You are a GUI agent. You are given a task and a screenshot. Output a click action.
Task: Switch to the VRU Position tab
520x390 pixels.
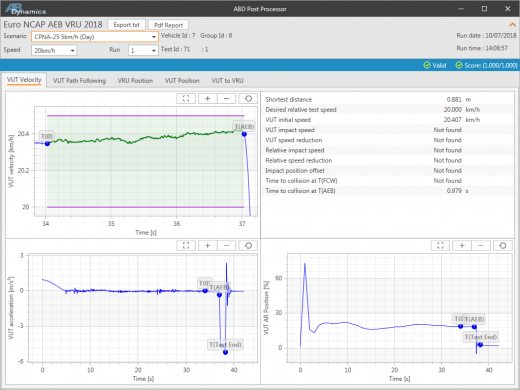(x=135, y=81)
